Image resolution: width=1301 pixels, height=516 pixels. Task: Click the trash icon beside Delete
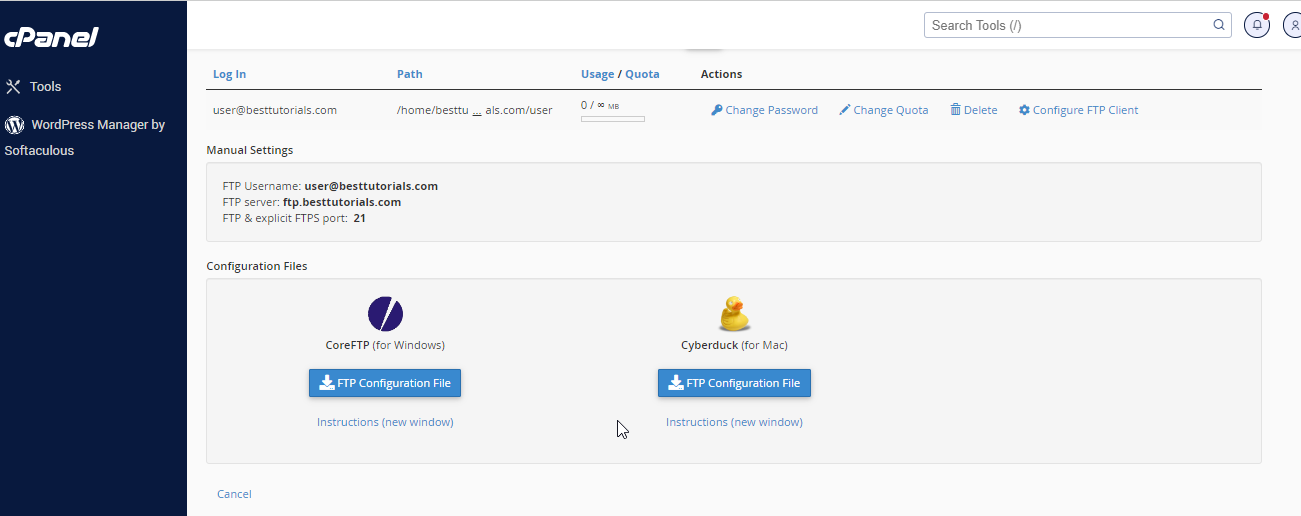955,110
